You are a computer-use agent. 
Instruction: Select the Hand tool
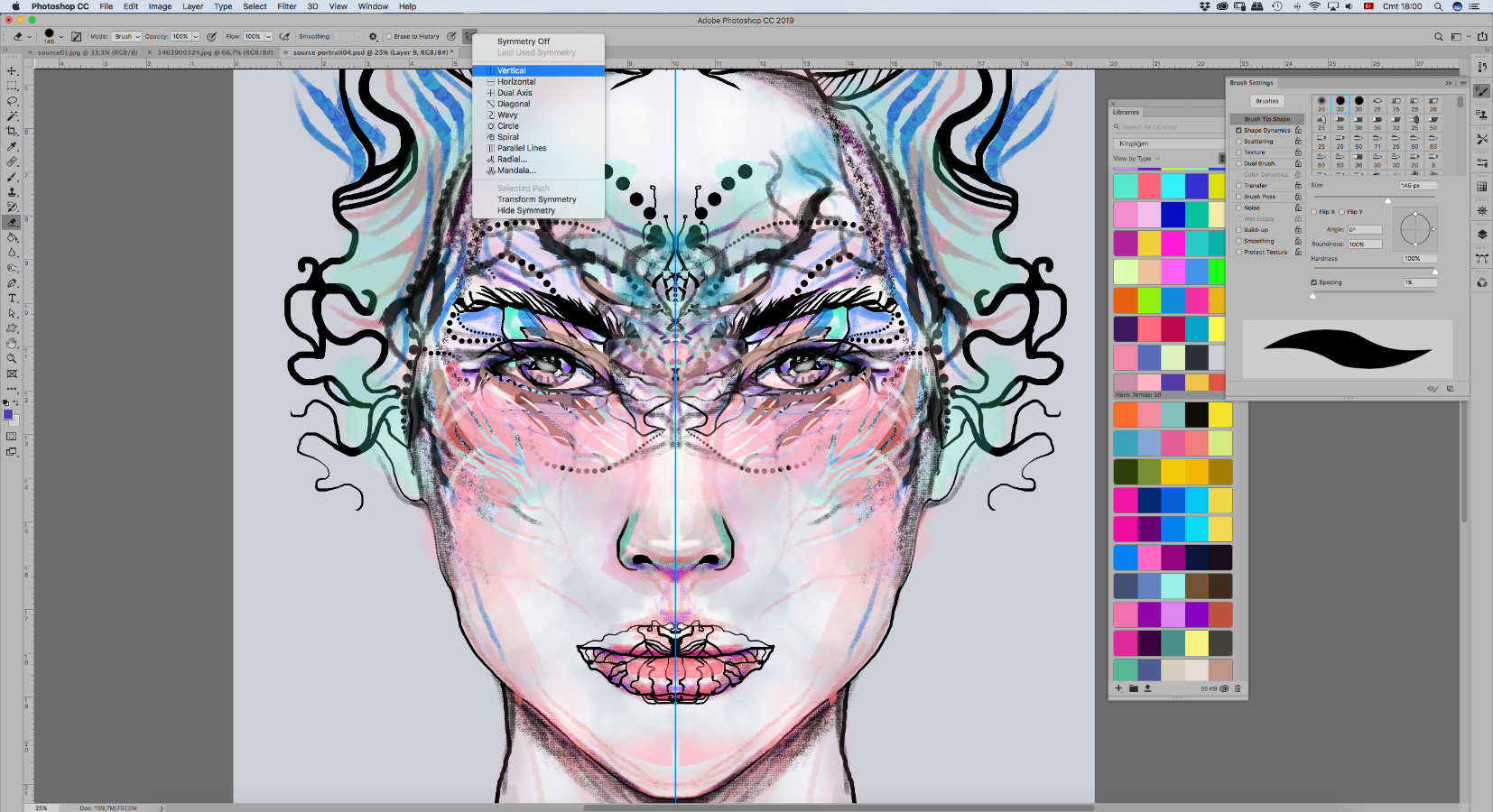(12, 344)
